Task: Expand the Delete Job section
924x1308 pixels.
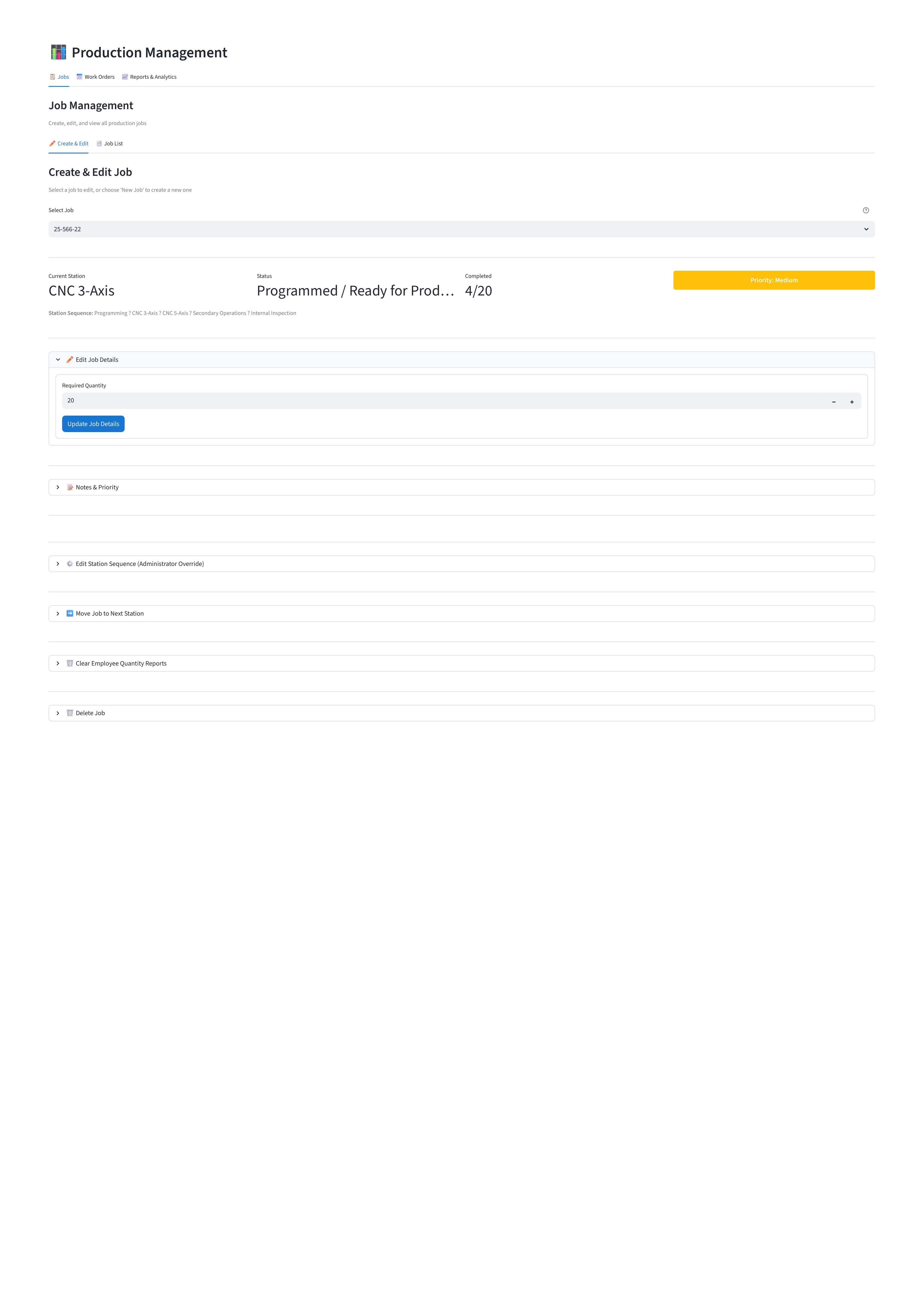Action: (461, 713)
